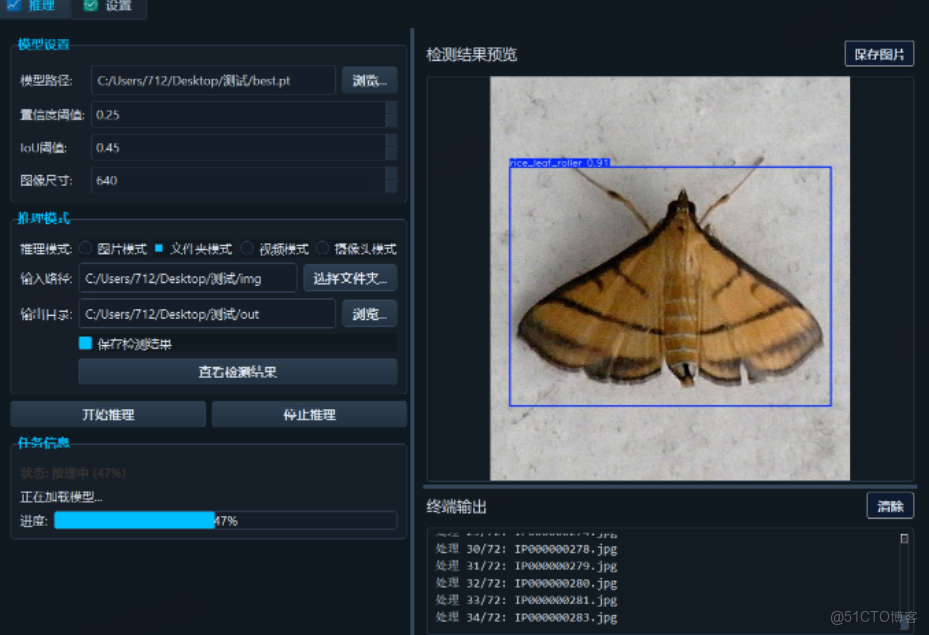Image resolution: width=929 pixels, height=635 pixels.
Task: Click terminal line IP000000281.jpg
Action: (x=526, y=601)
